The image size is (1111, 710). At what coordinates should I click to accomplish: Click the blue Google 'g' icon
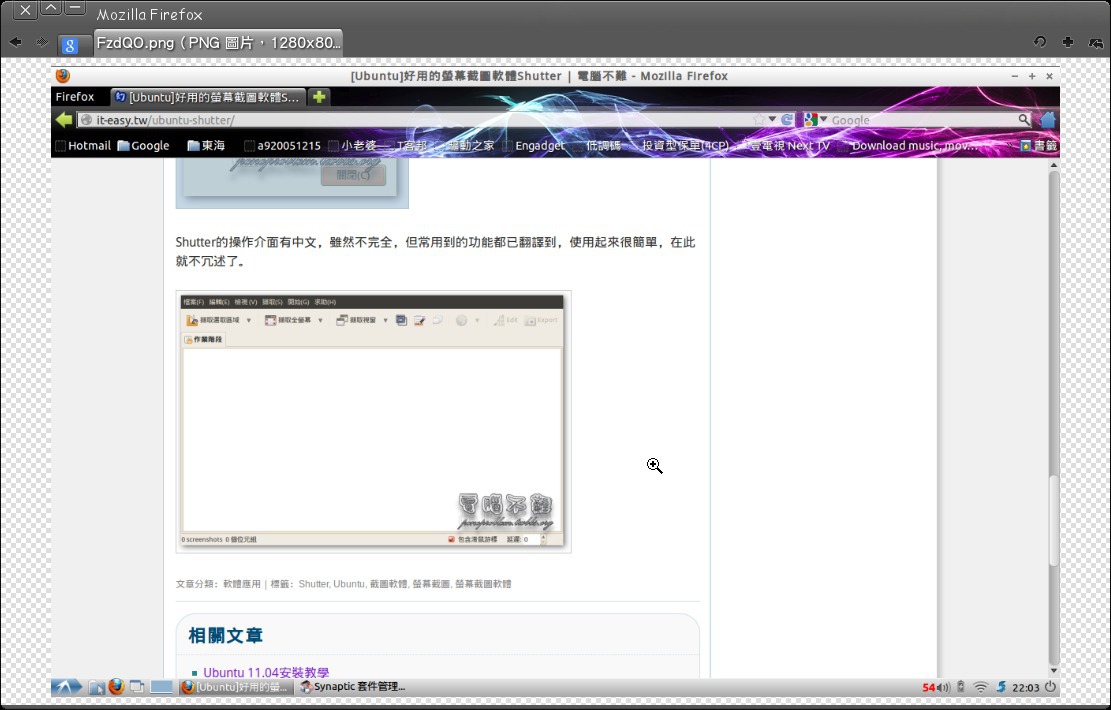(x=69, y=46)
